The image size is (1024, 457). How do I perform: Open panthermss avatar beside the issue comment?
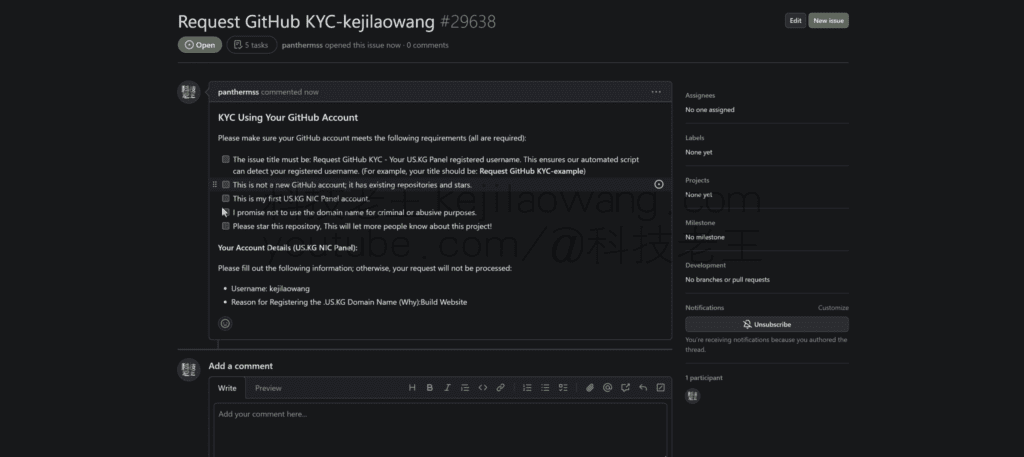tap(189, 92)
